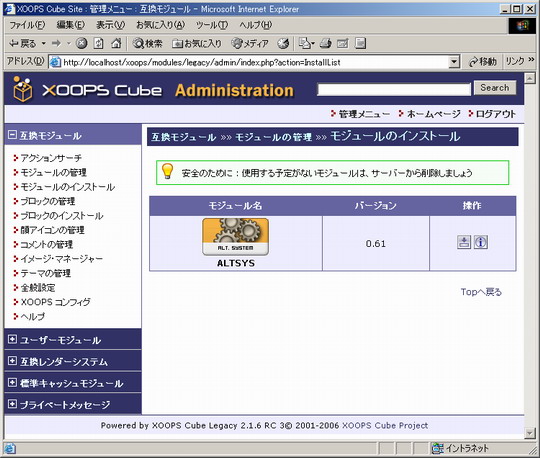Open the Back button history dropdown arrow

point(44,43)
